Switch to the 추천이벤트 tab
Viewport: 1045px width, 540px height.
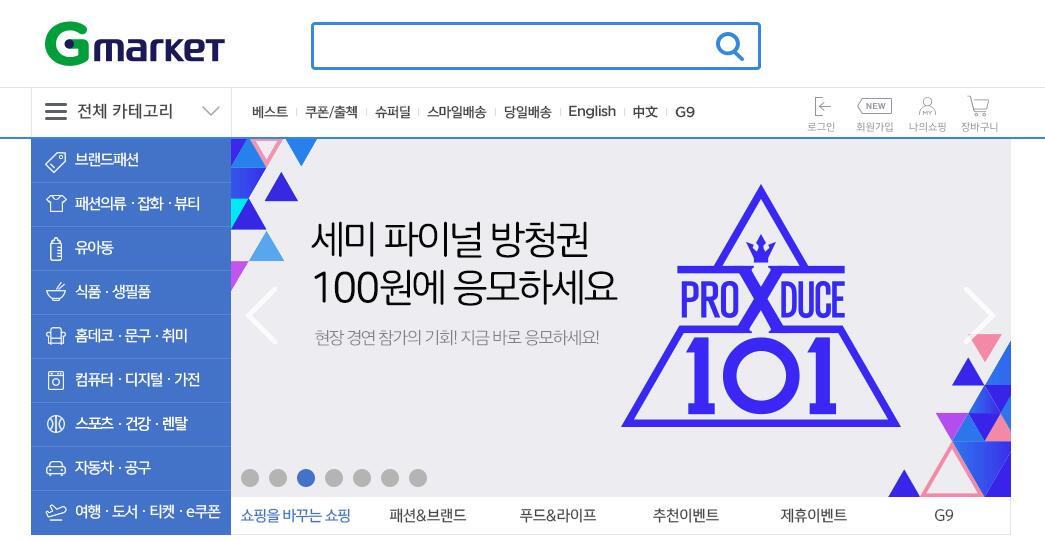tap(685, 515)
